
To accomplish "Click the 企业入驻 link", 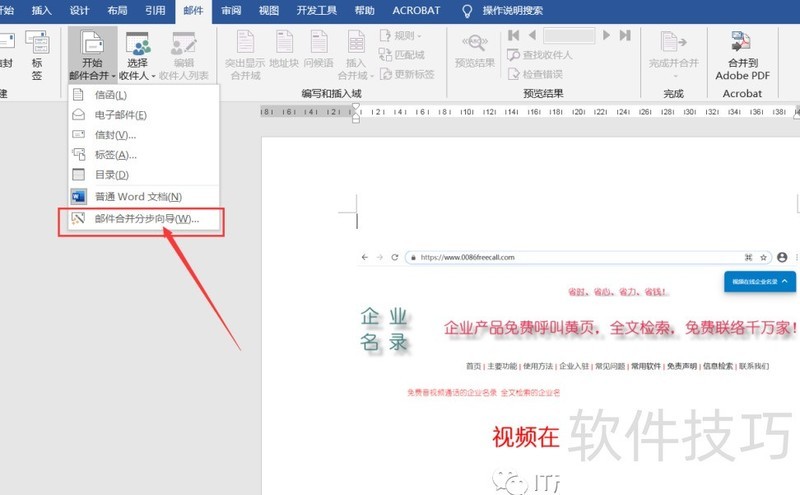I will [574, 366].
